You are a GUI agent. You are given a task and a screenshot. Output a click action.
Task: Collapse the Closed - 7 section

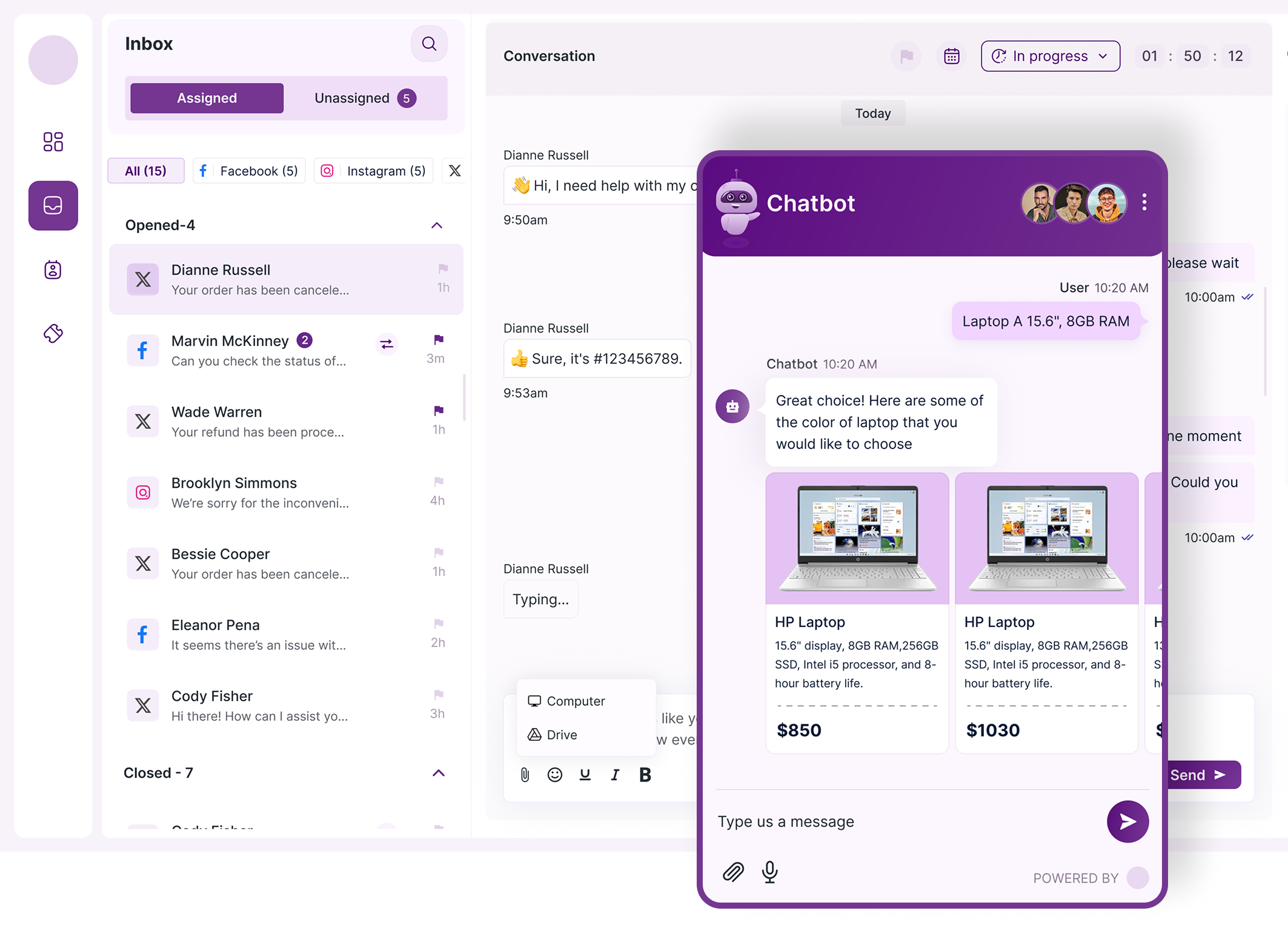tap(439, 773)
